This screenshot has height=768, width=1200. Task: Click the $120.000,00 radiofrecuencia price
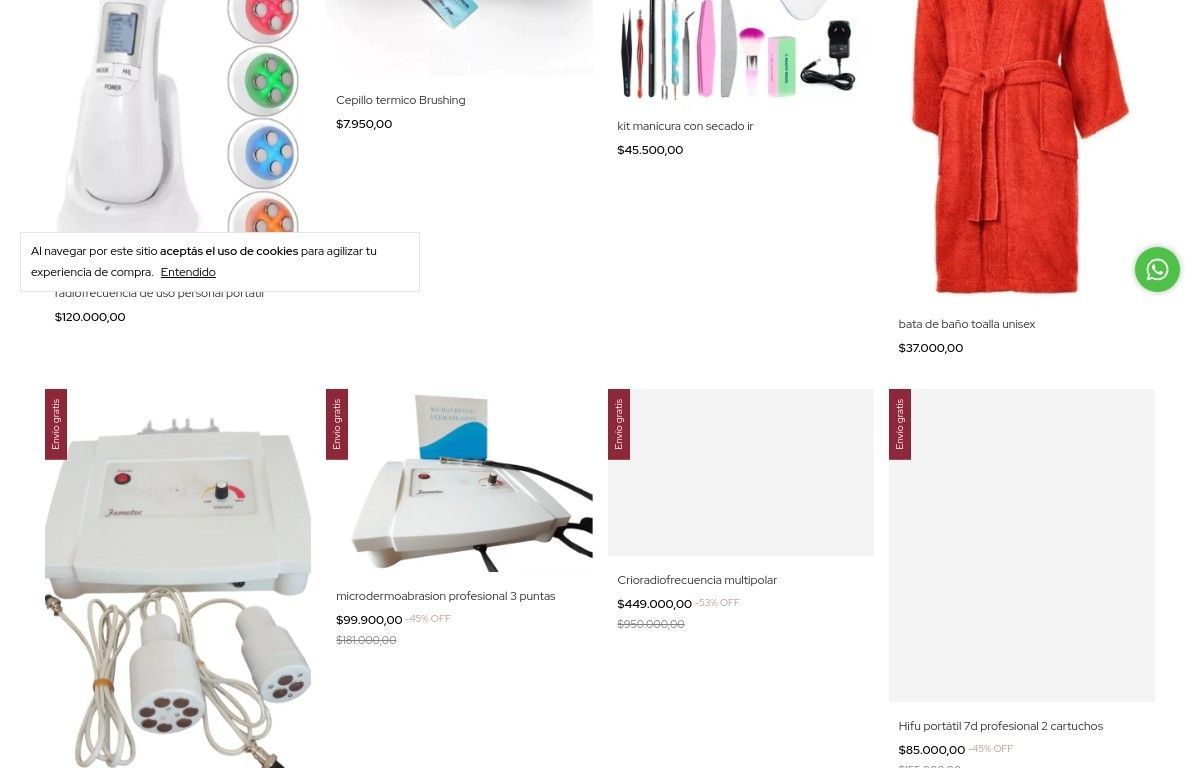coord(90,317)
